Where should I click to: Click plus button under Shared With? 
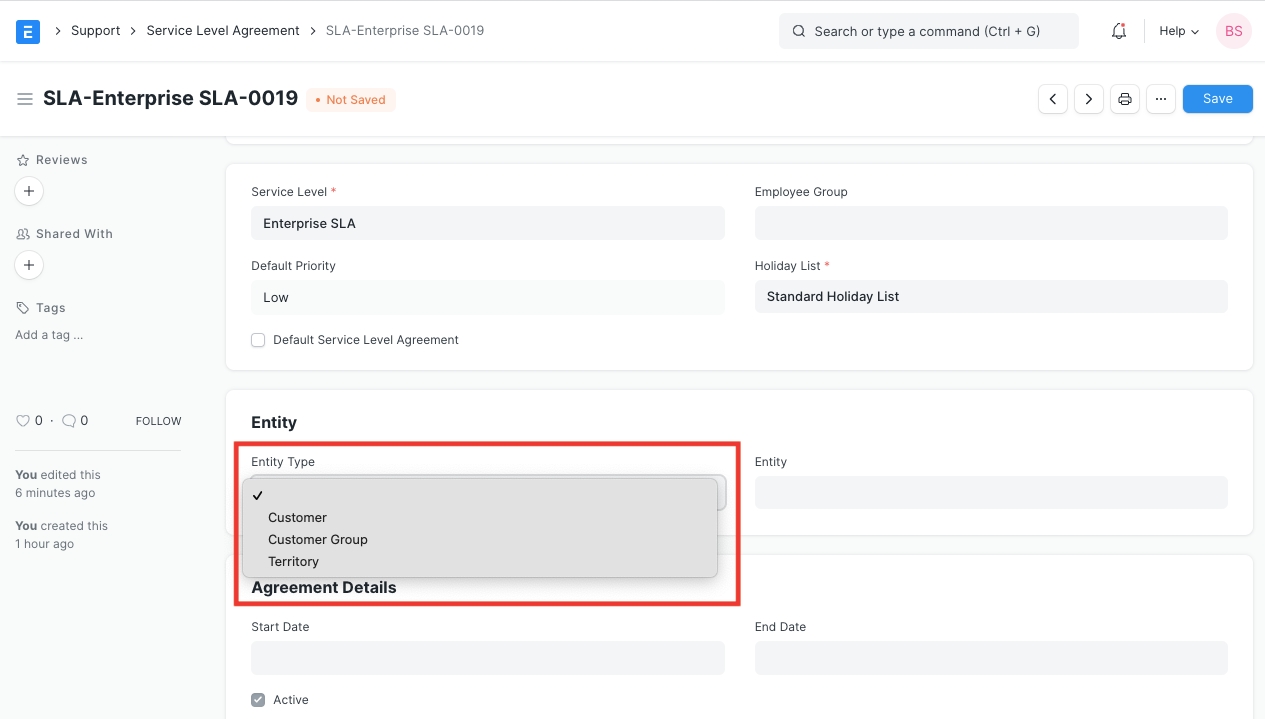click(29, 265)
